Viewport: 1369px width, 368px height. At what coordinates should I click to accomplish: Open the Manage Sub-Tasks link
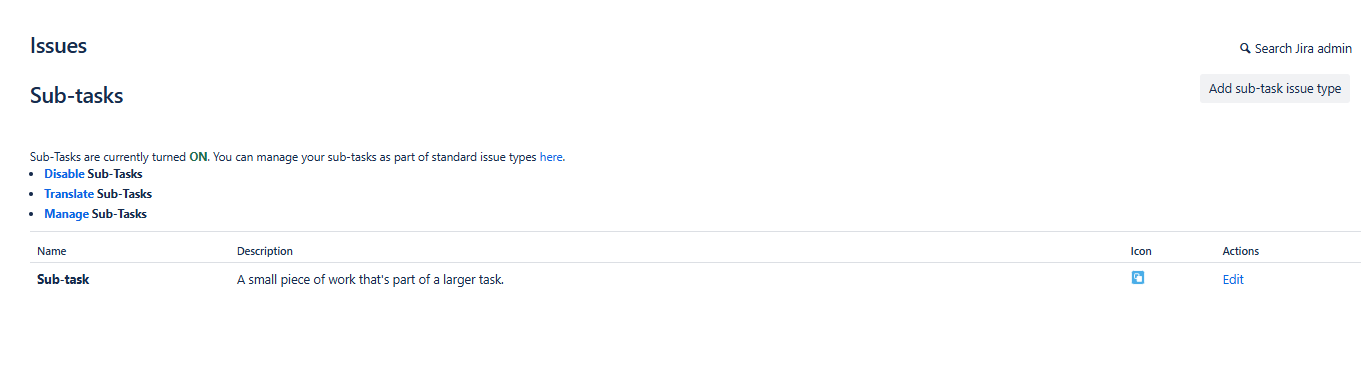click(66, 214)
